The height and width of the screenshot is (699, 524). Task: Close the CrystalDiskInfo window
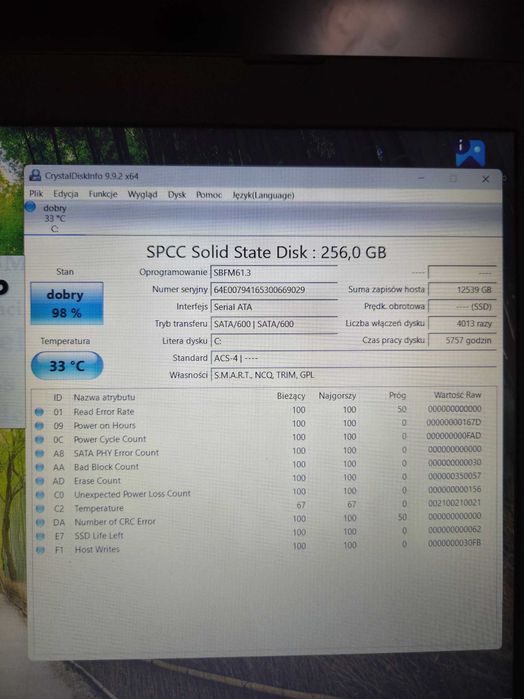pos(486,179)
